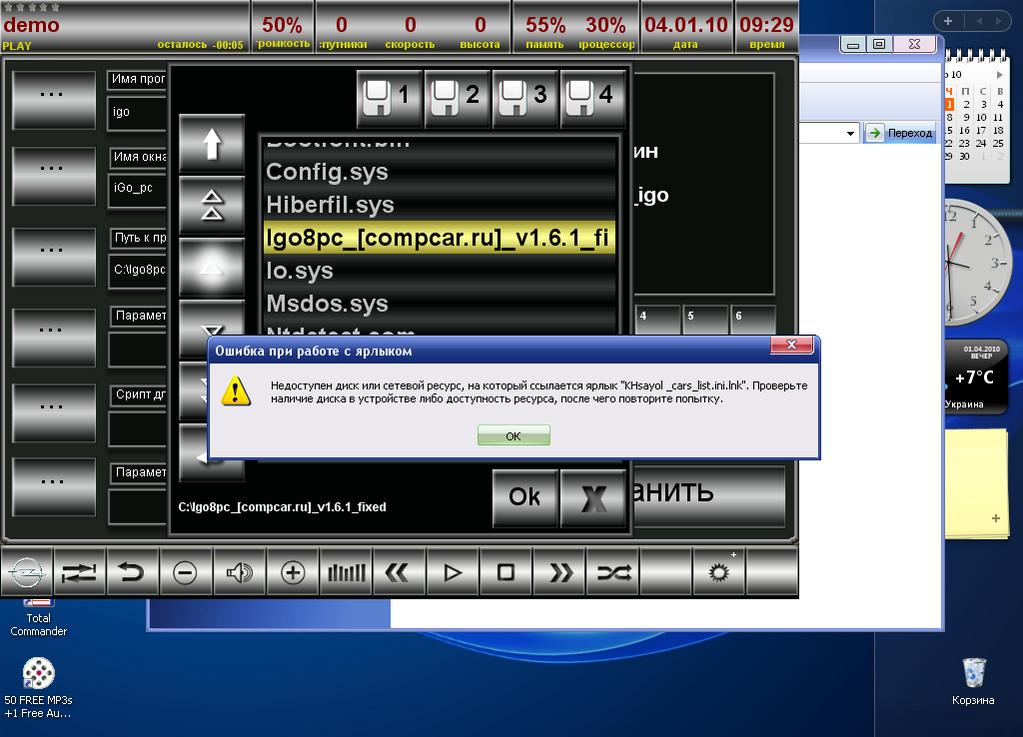Image resolution: width=1023 pixels, height=737 pixels.
Task: Click the double up arrow page button
Action: (x=212, y=206)
